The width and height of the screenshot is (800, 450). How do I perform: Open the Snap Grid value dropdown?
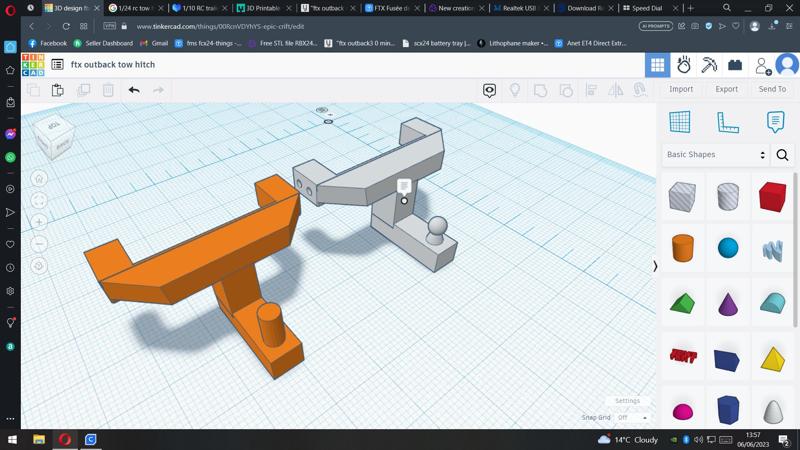pyautogui.click(x=632, y=417)
